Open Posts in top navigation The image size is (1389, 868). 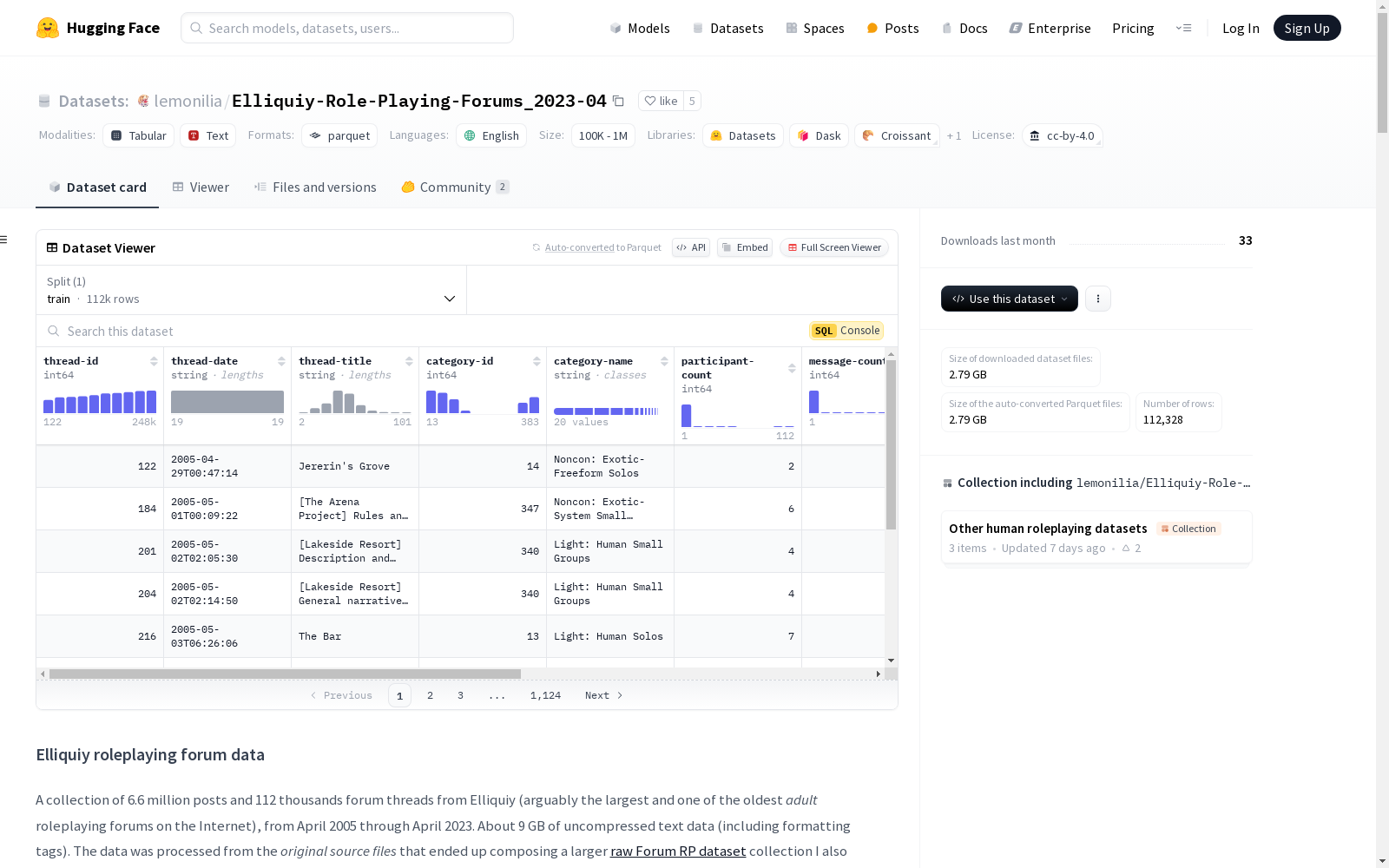click(892, 28)
